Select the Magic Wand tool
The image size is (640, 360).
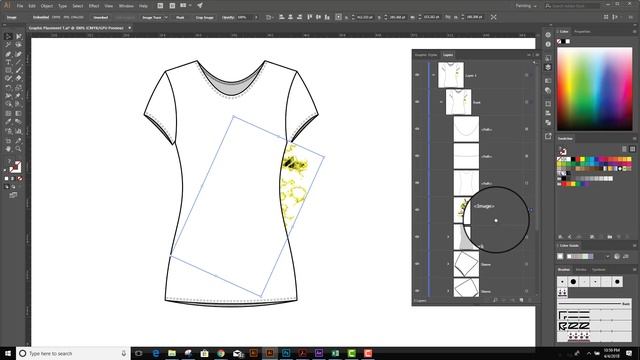coord(8,45)
